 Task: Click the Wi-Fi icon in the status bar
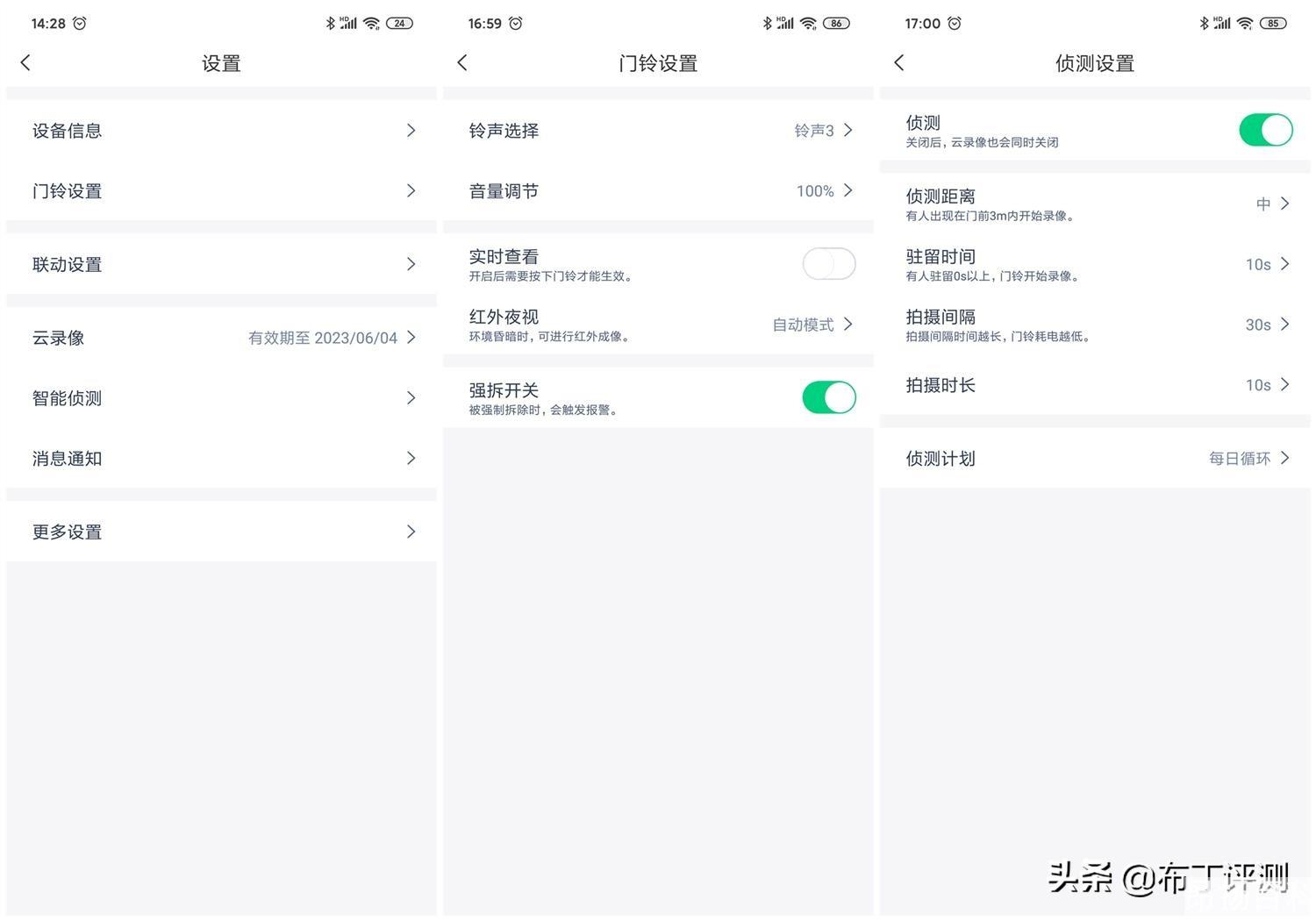tap(1245, 24)
